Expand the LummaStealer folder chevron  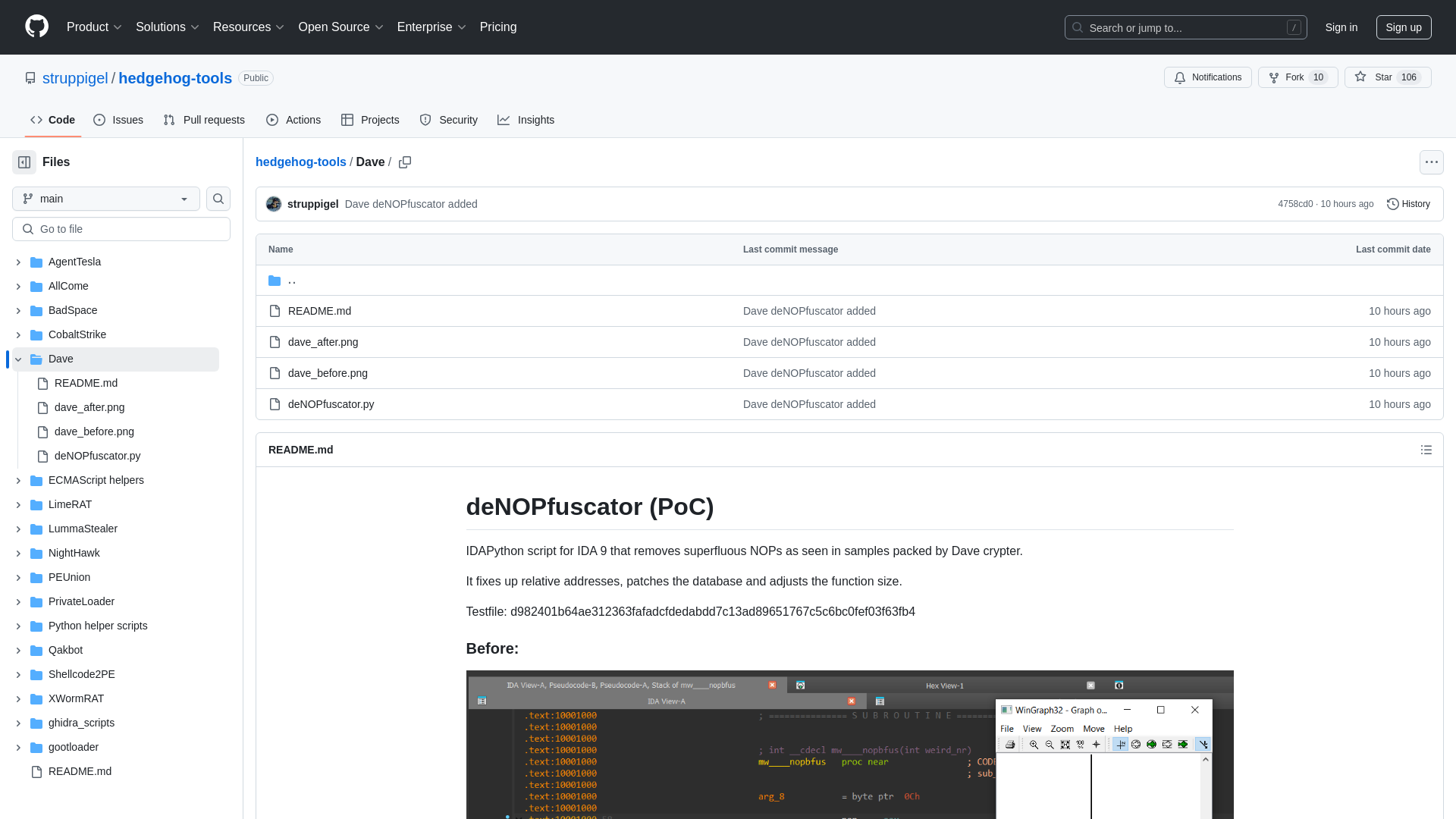(18, 529)
